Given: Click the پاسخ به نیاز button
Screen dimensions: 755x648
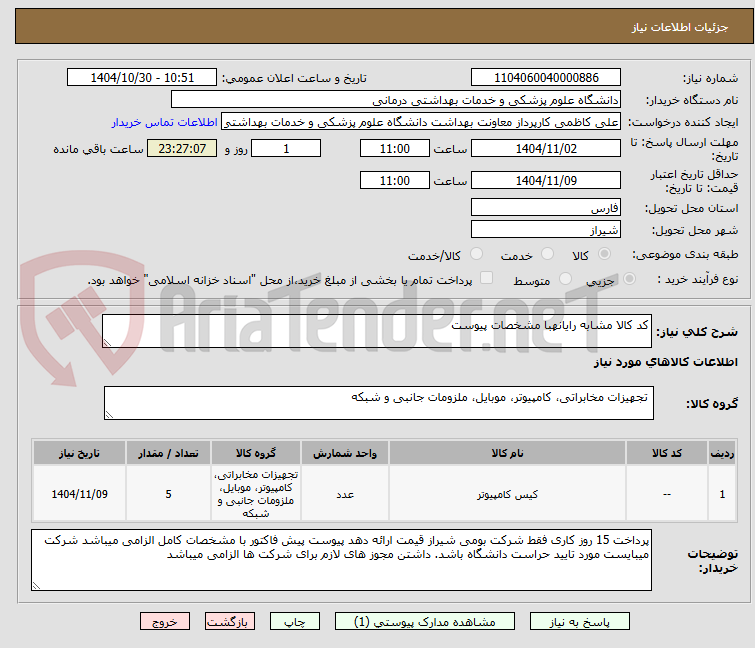Looking at the screenshot, I should click(x=579, y=622).
